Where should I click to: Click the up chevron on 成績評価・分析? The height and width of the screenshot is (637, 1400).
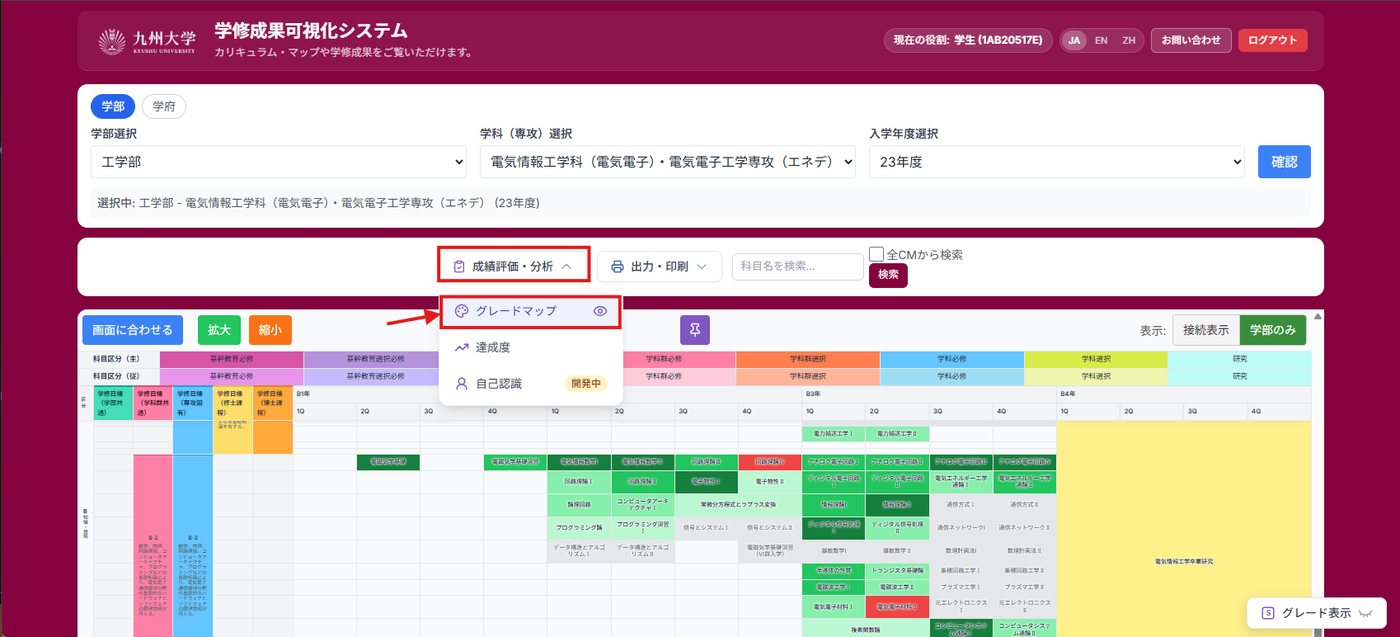tap(566, 266)
